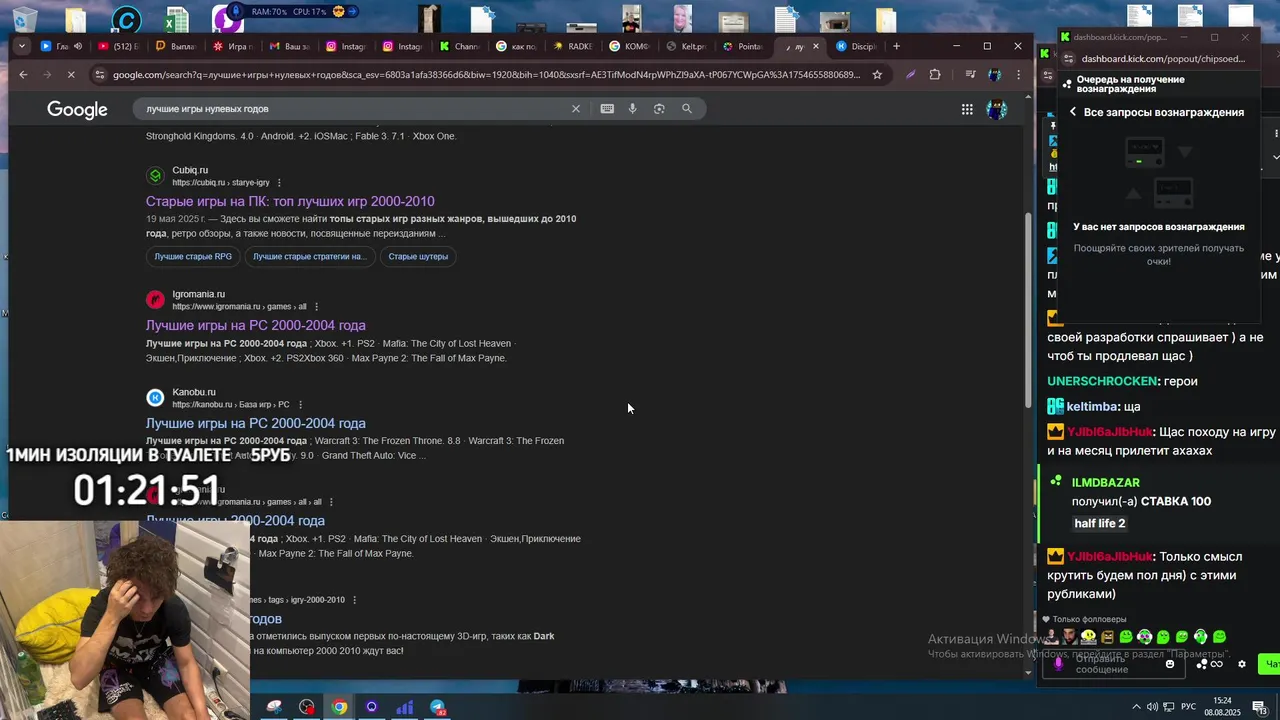1280x720 pixels.
Task: Open 'Старые игры на ПК: топ лучших игр 2000-2010'
Action: tap(290, 202)
